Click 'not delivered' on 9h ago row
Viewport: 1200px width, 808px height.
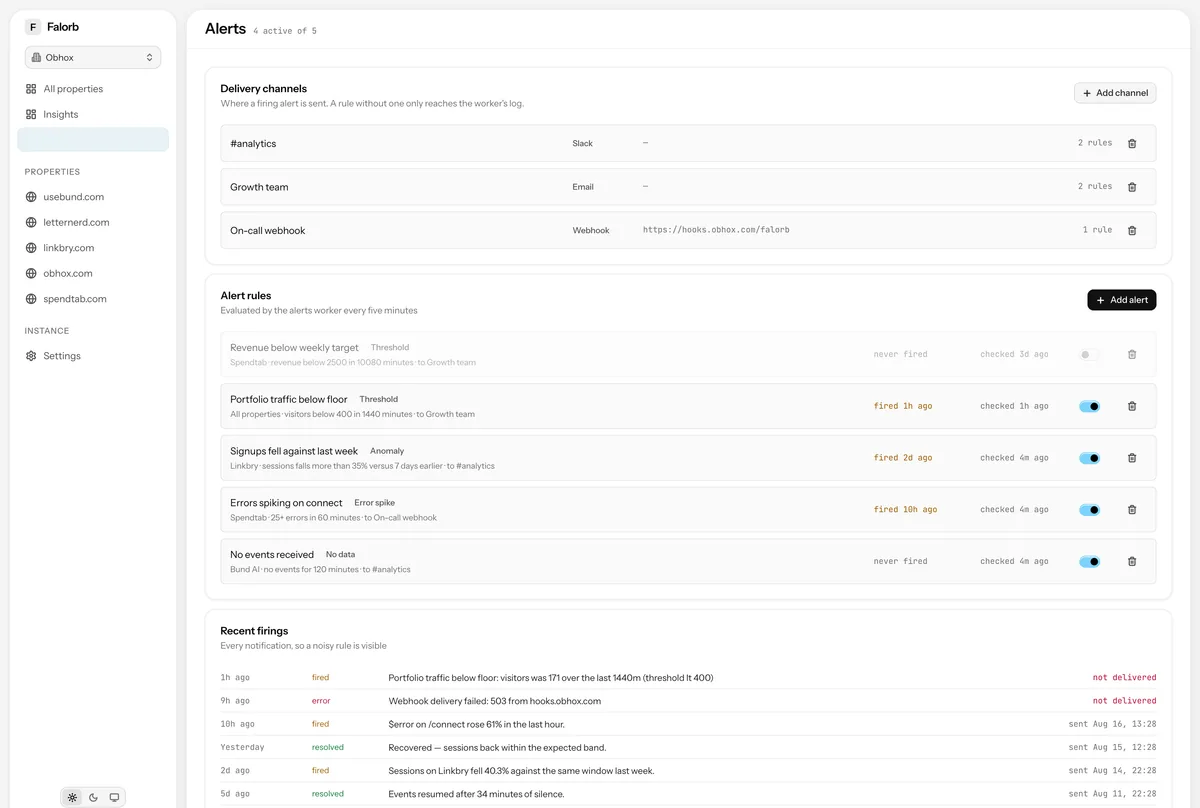tap(1124, 701)
